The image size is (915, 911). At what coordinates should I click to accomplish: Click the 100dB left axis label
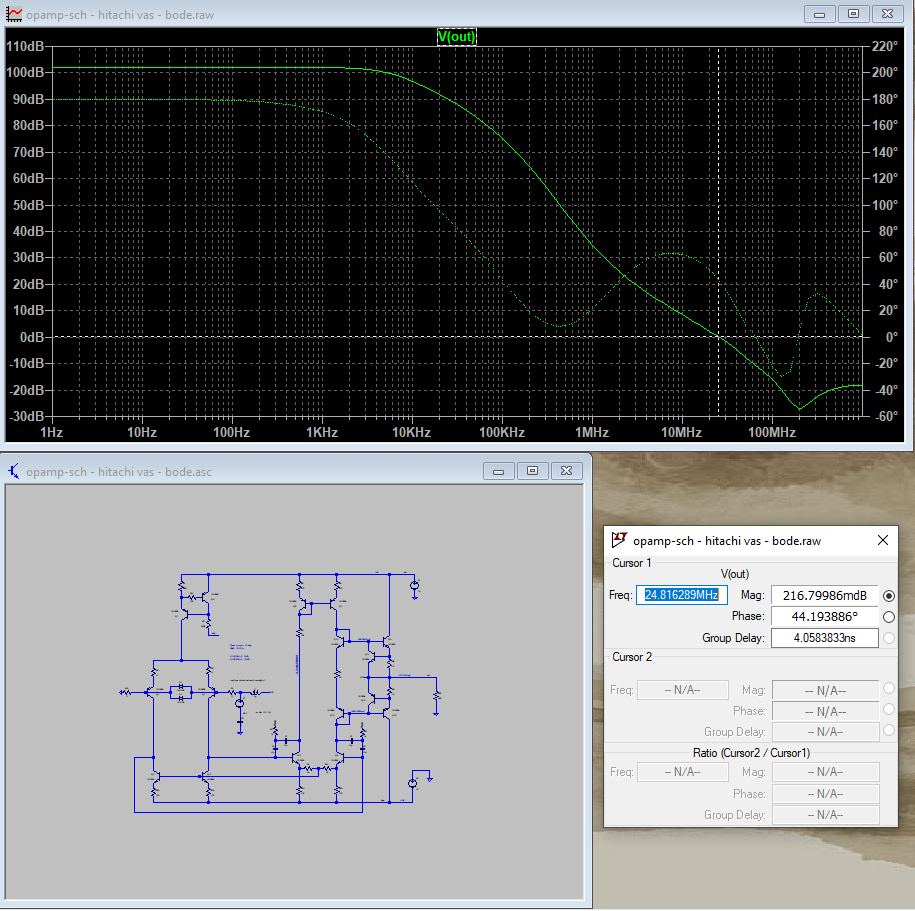(25, 72)
